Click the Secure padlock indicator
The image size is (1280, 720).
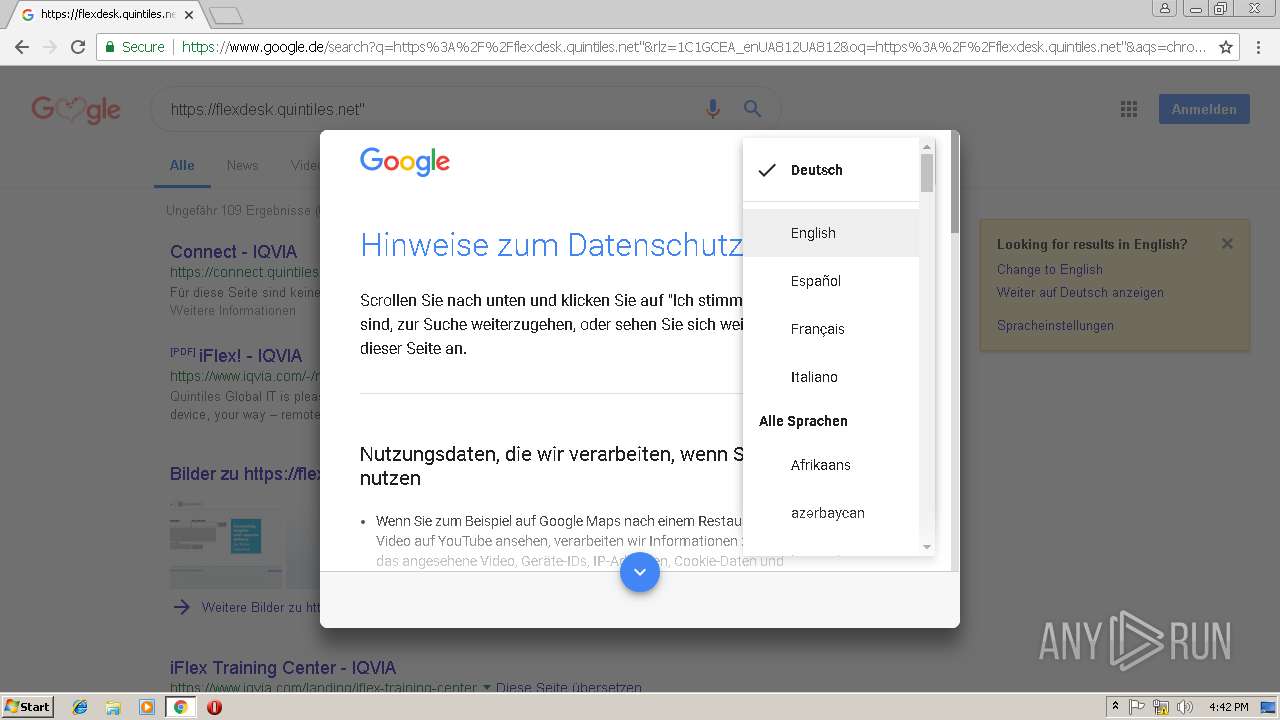[134, 47]
